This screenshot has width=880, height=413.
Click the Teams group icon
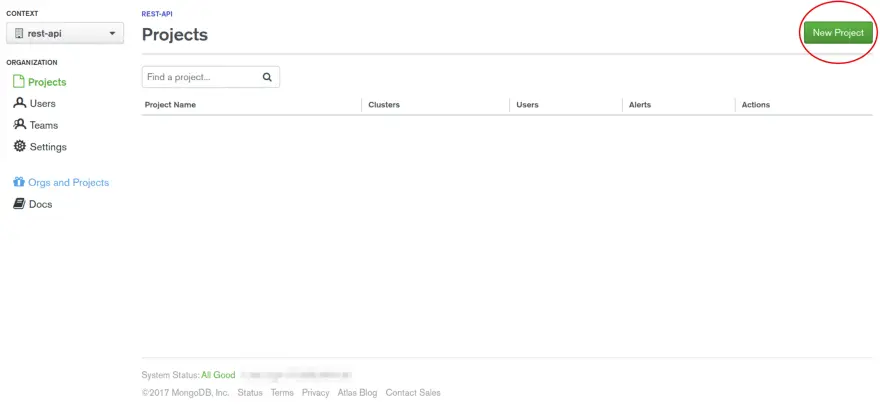(x=20, y=125)
